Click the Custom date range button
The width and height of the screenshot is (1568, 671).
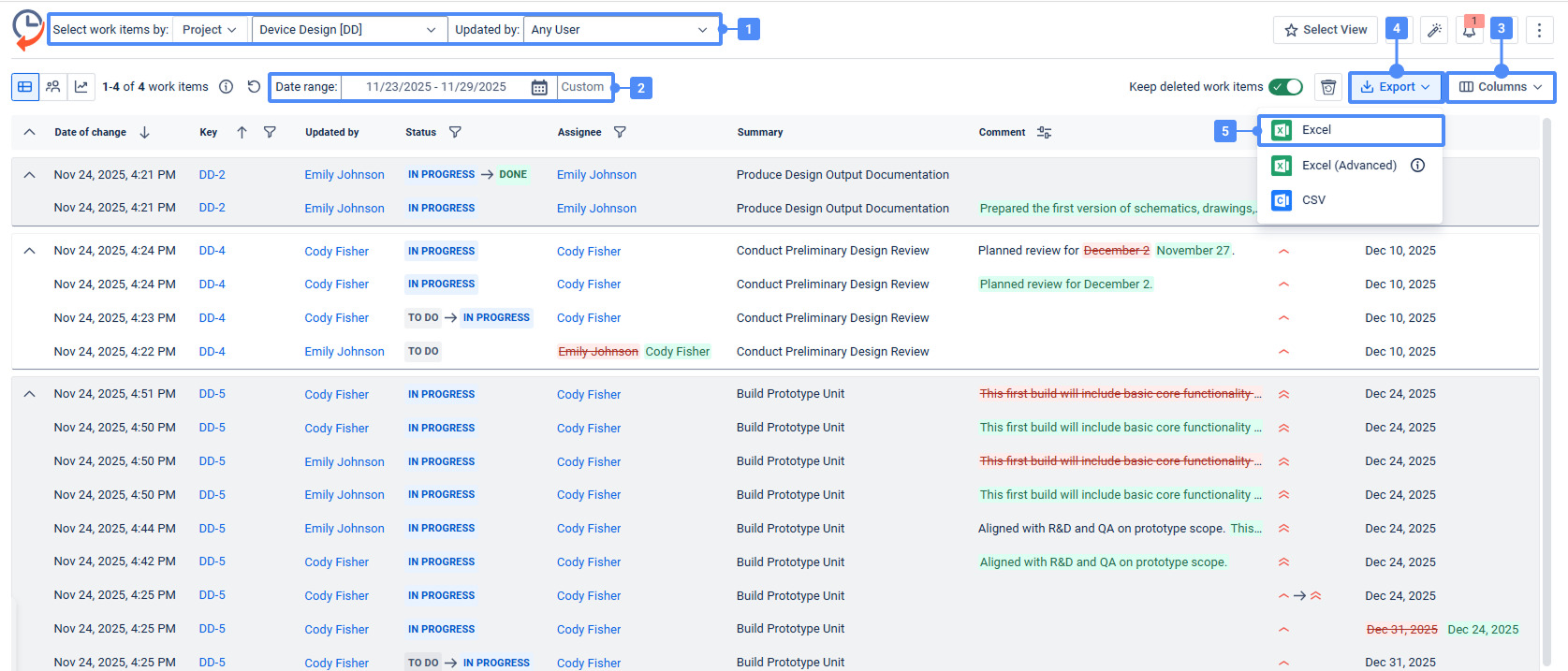click(x=583, y=87)
